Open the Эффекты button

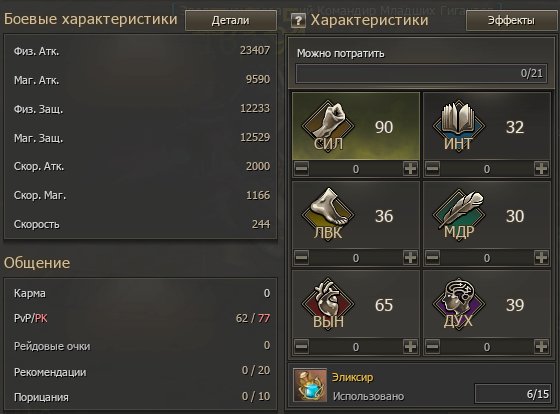[x=511, y=20]
